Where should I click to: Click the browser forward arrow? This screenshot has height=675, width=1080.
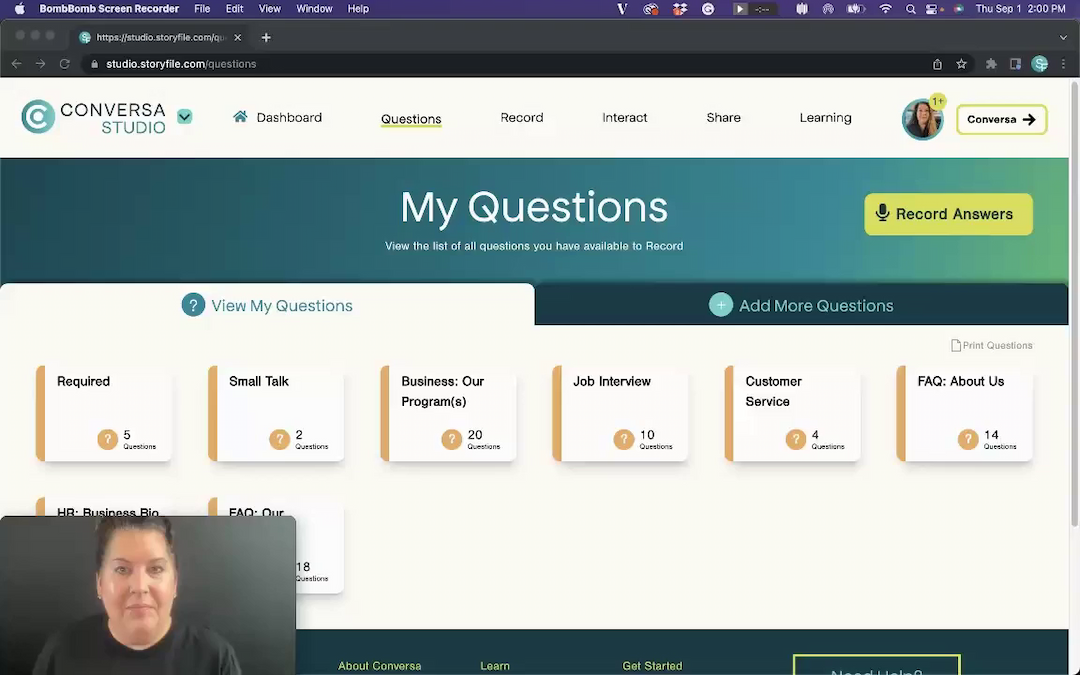[x=41, y=64]
